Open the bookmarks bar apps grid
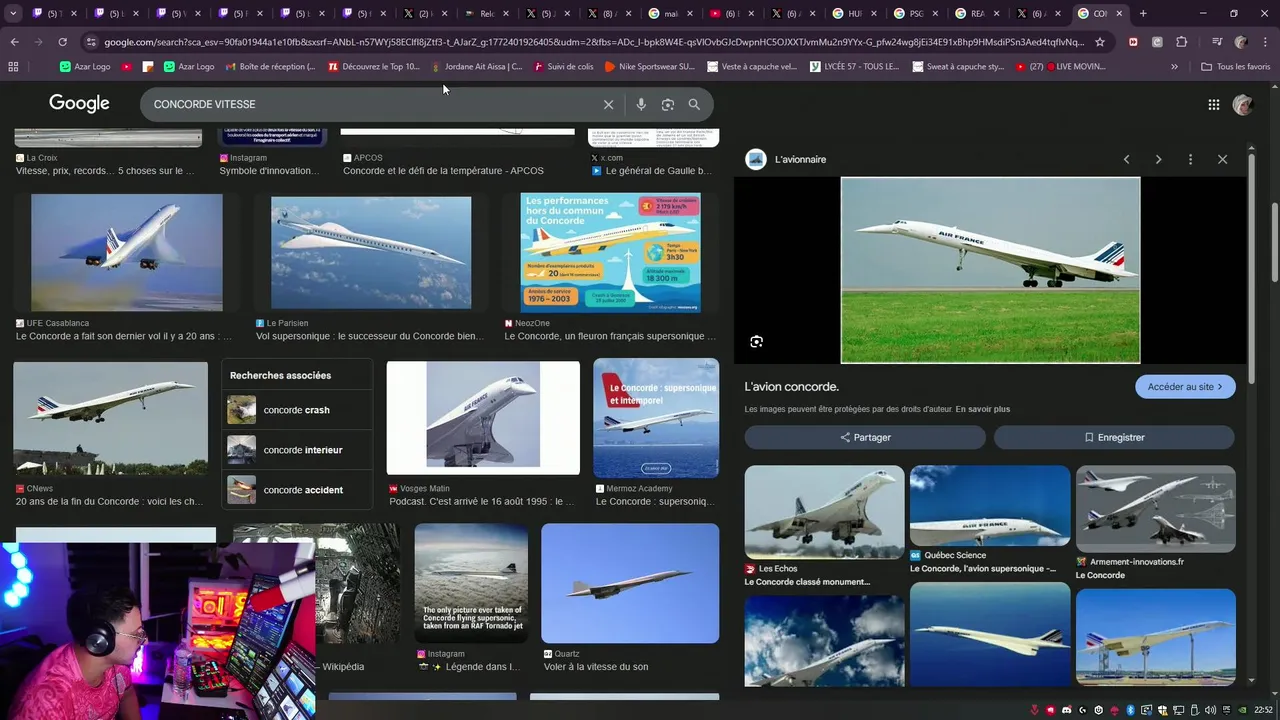The image size is (1280, 720). click(13, 66)
